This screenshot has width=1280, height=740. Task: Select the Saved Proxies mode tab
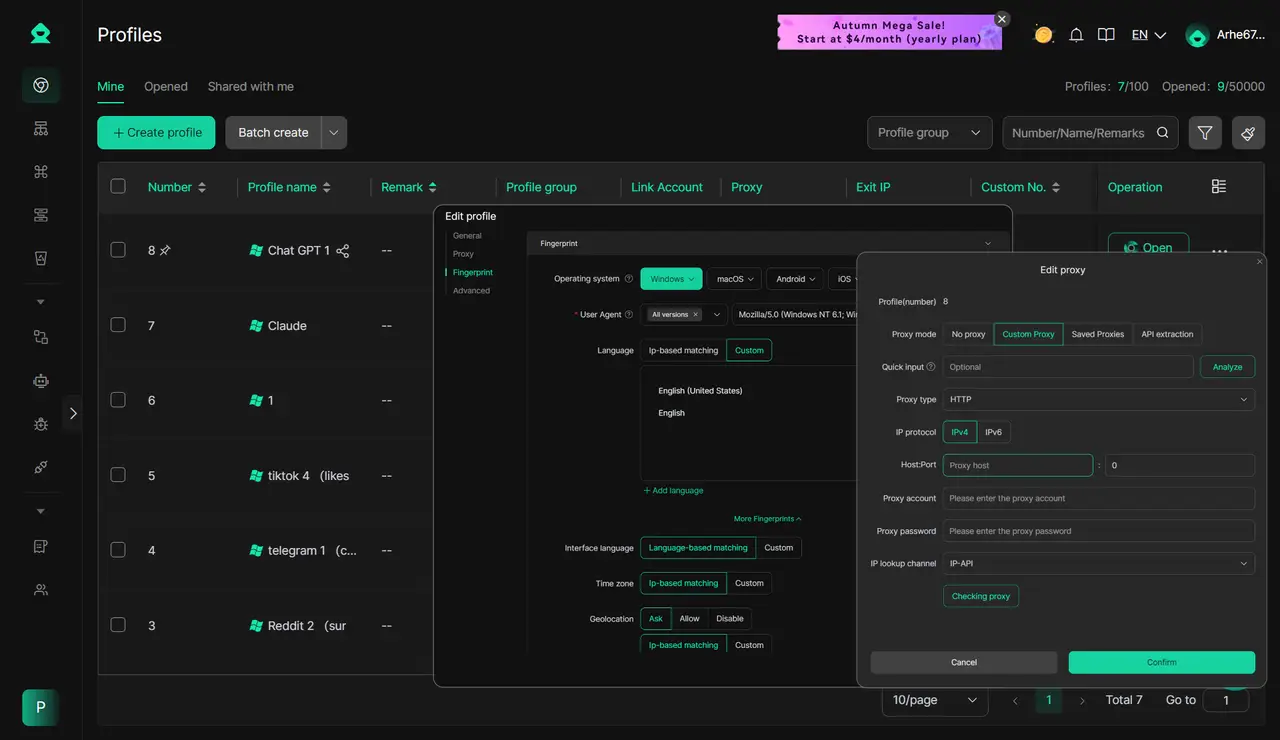[x=1097, y=334]
